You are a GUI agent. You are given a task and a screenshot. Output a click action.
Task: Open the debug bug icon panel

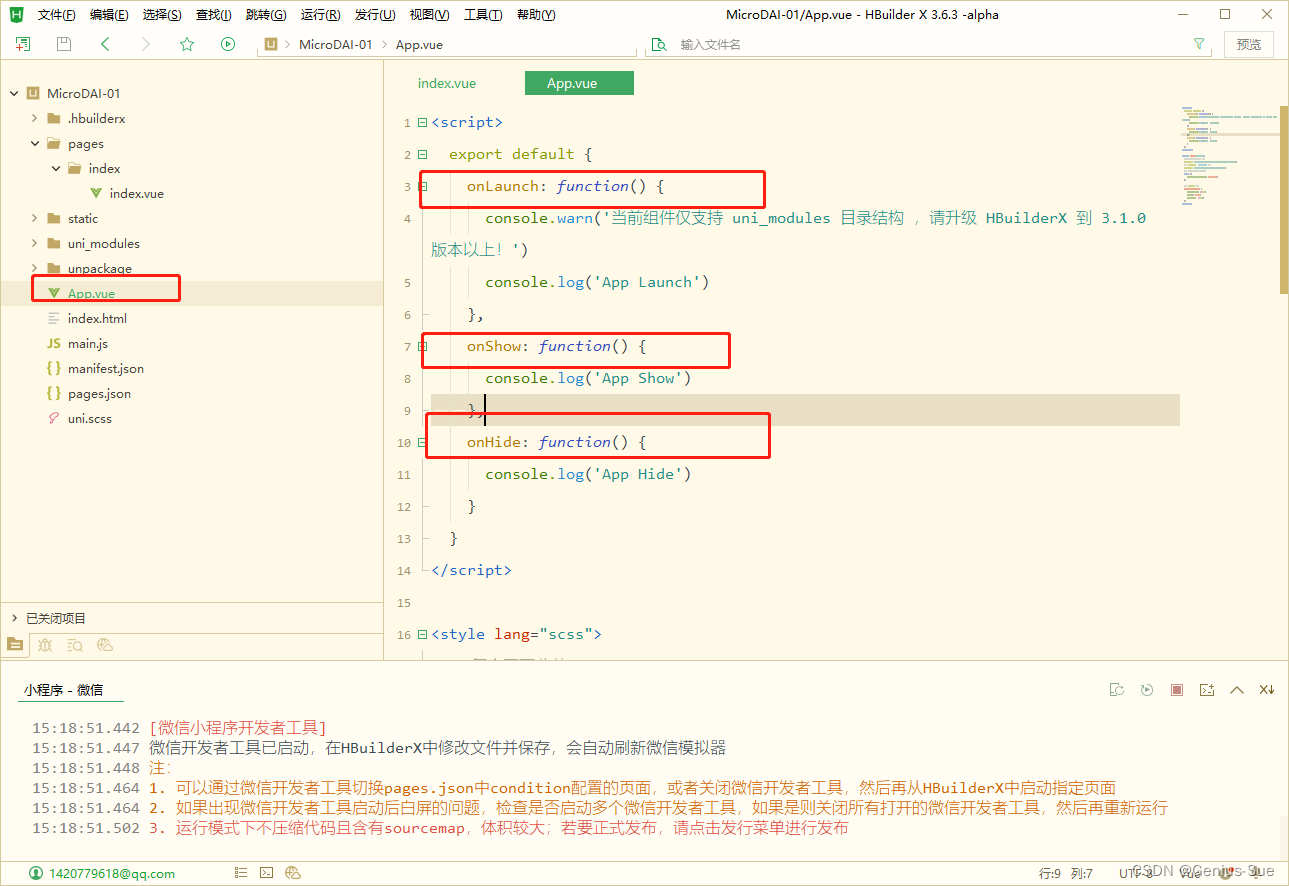pyautogui.click(x=45, y=645)
